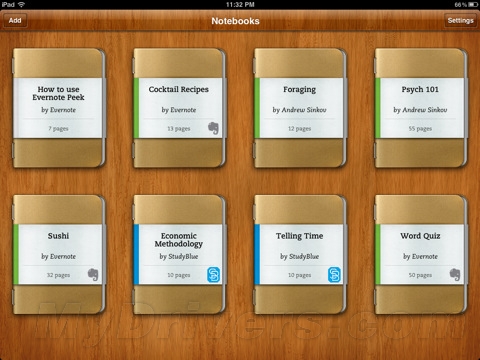Viewport: 480px width, 360px height.
Task: Open the Economic Methodology notebook
Action: point(180,255)
